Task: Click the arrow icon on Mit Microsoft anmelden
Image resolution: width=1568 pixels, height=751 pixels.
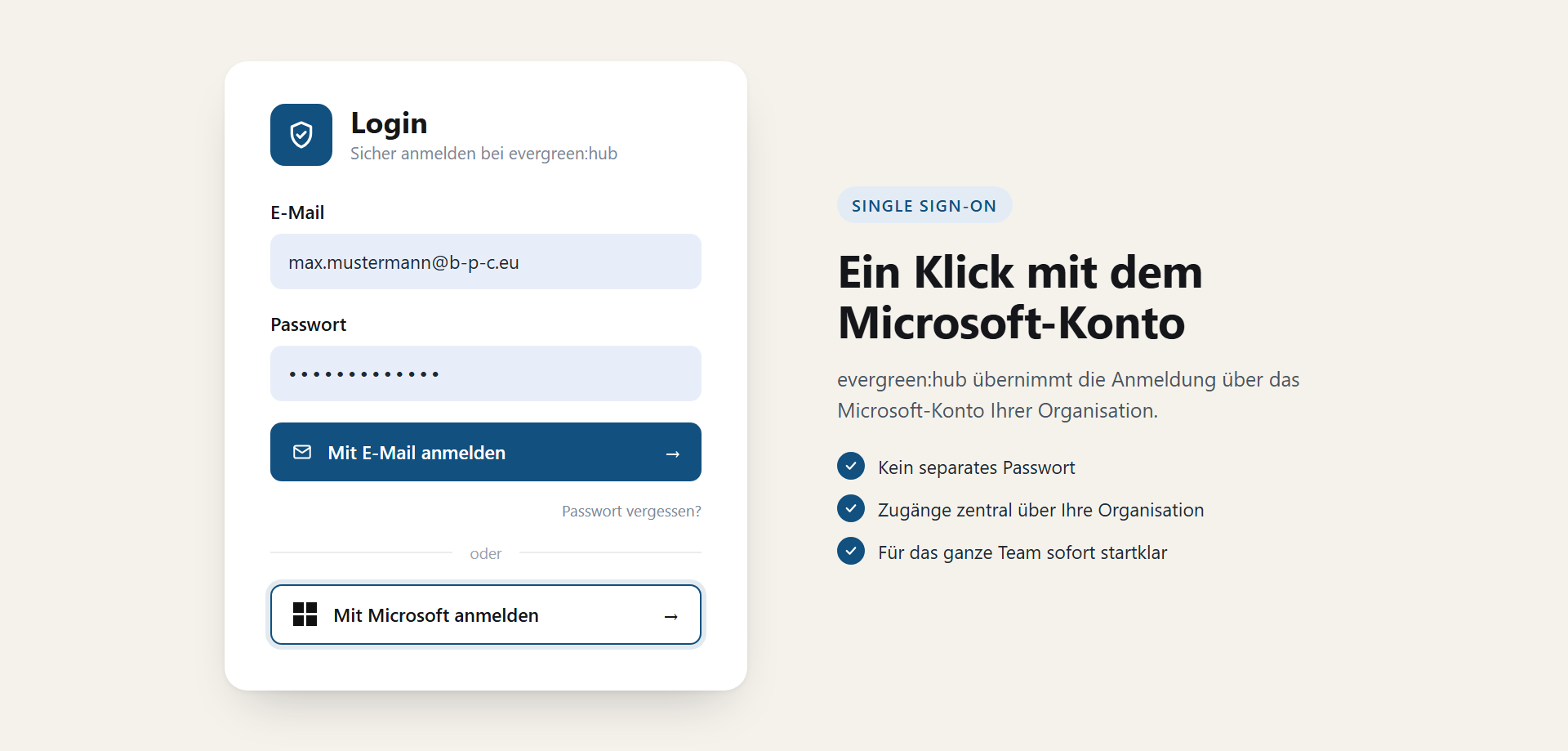Action: click(671, 616)
